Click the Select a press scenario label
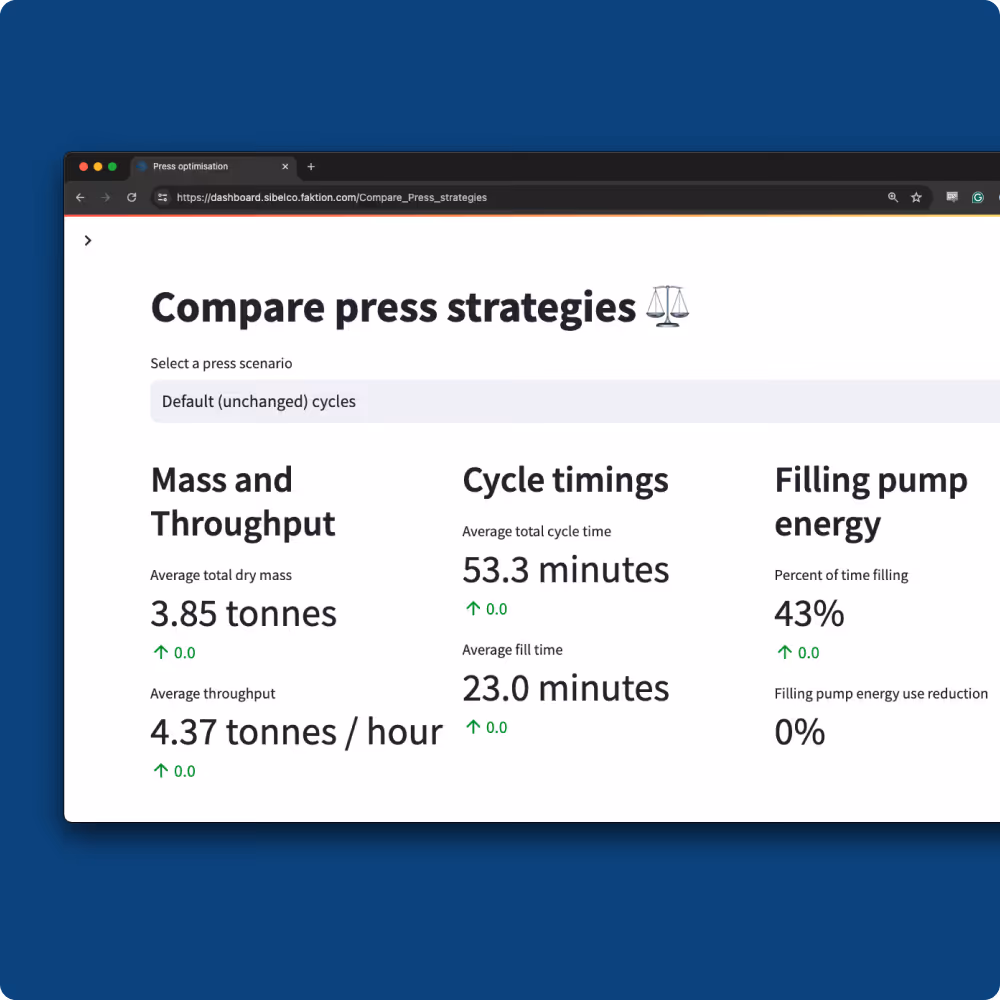The image size is (1000, 1000). click(x=221, y=364)
